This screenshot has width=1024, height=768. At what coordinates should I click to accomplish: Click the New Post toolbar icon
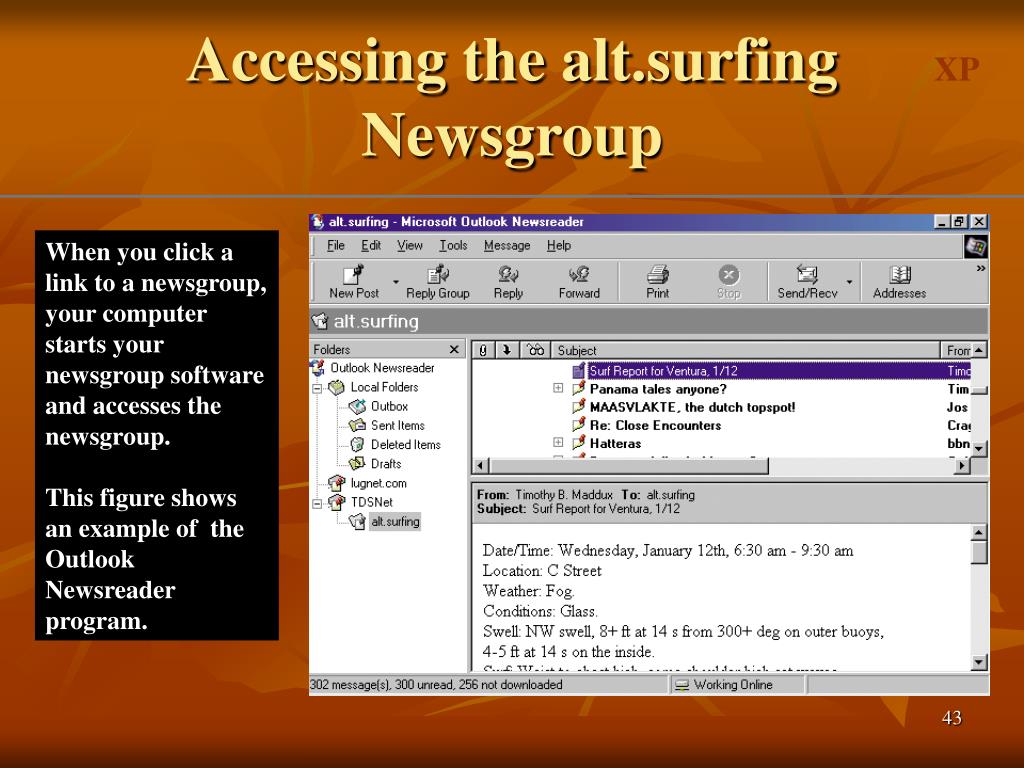click(353, 274)
